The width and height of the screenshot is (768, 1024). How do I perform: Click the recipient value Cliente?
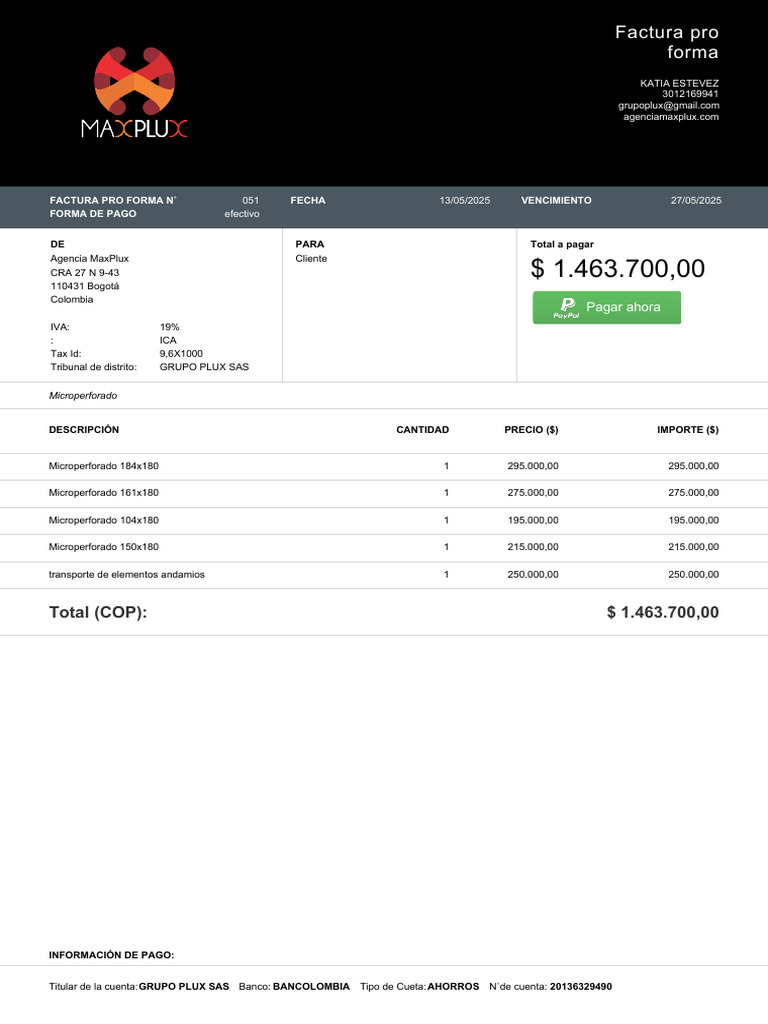[x=311, y=259]
